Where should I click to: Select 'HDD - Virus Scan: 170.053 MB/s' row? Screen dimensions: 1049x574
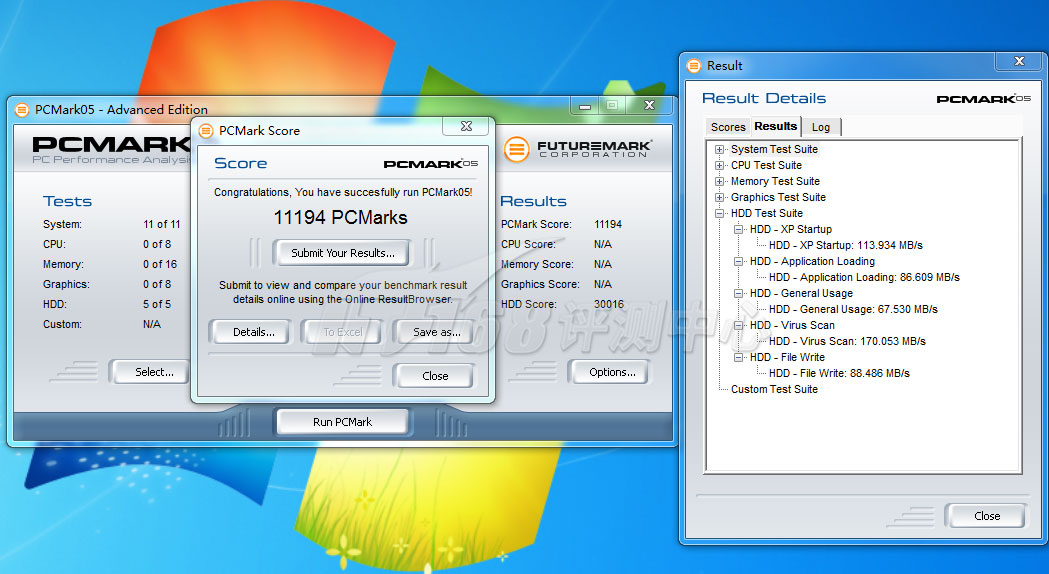pos(847,341)
